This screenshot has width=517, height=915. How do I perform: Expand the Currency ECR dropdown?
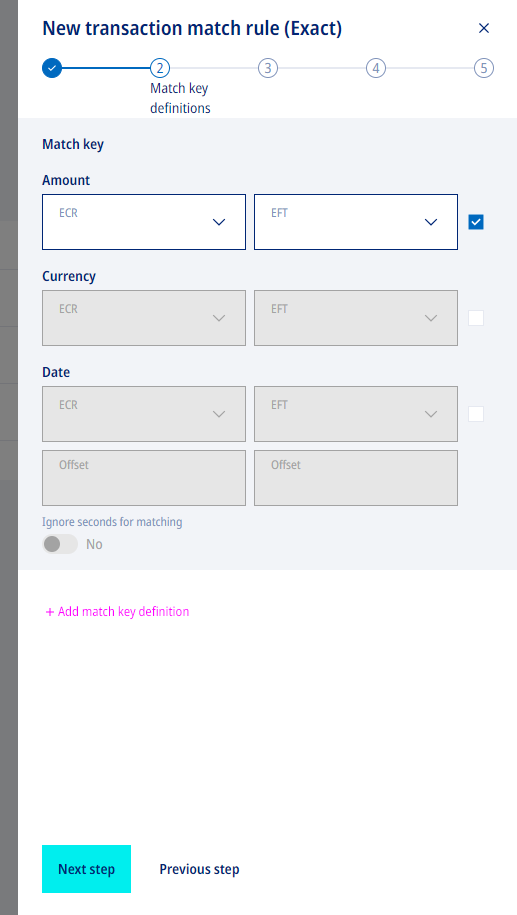coord(144,318)
